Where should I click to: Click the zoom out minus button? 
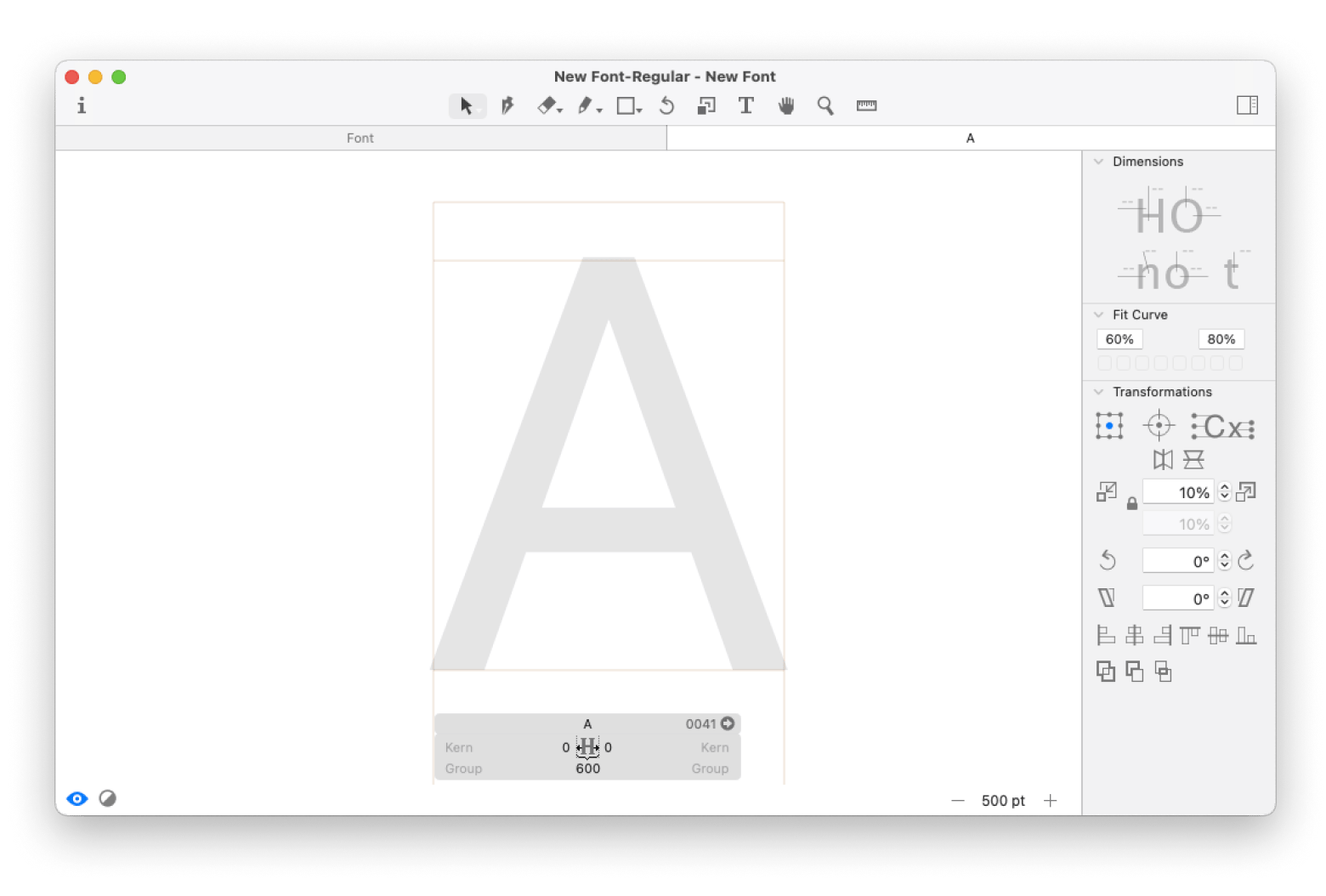[958, 801]
